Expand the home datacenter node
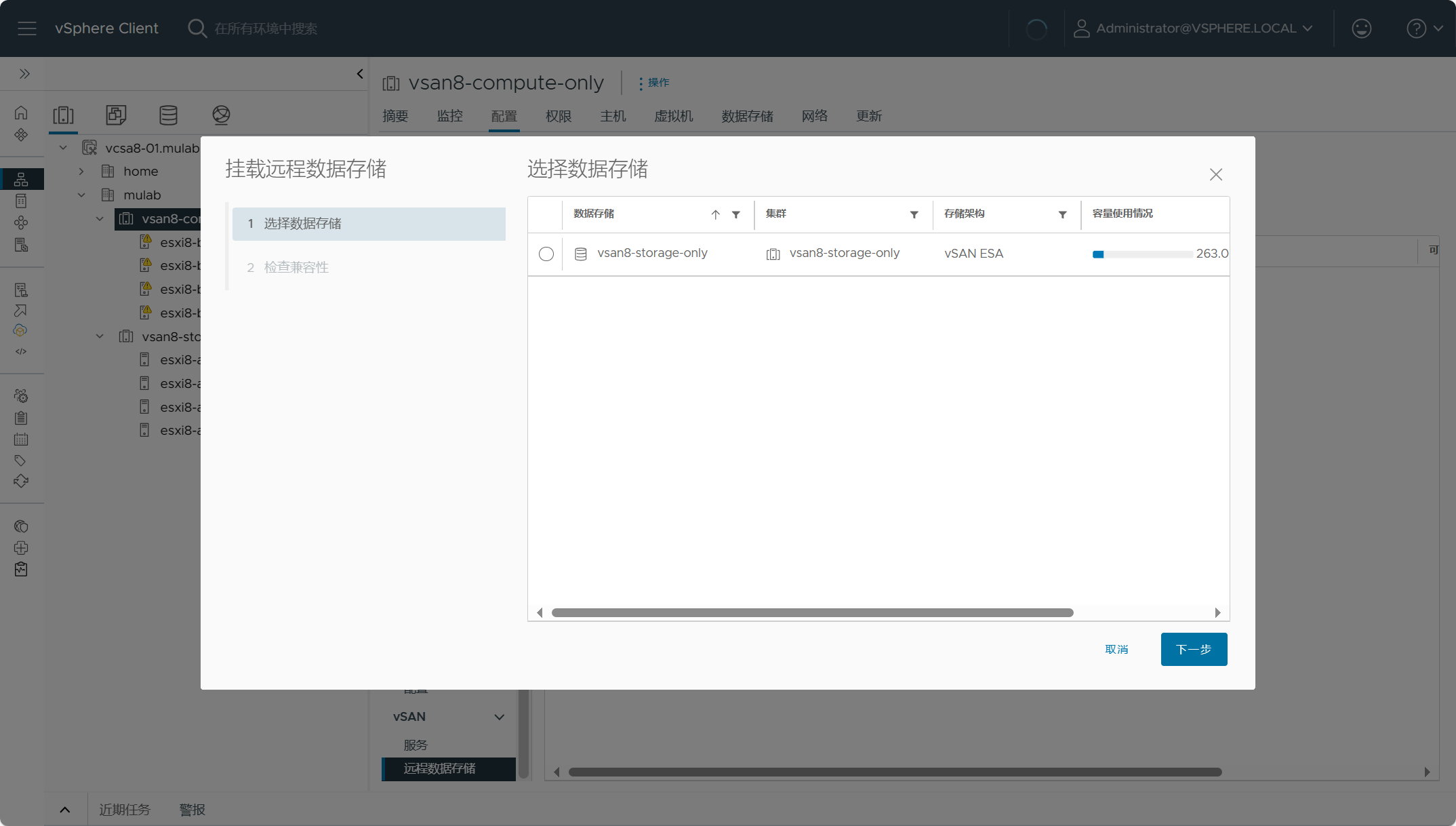Screen dimensions: 1456x826 tap(81, 172)
